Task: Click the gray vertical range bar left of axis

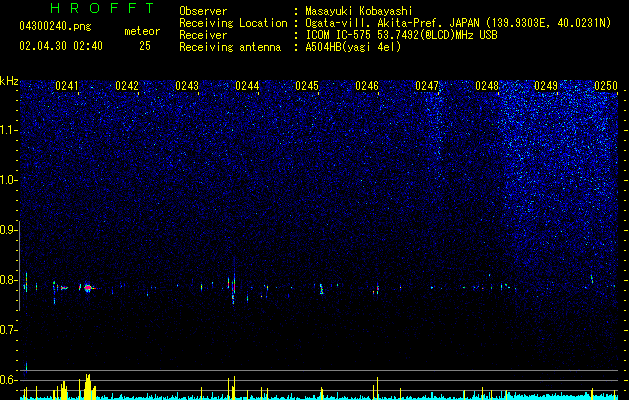Action: (19, 266)
